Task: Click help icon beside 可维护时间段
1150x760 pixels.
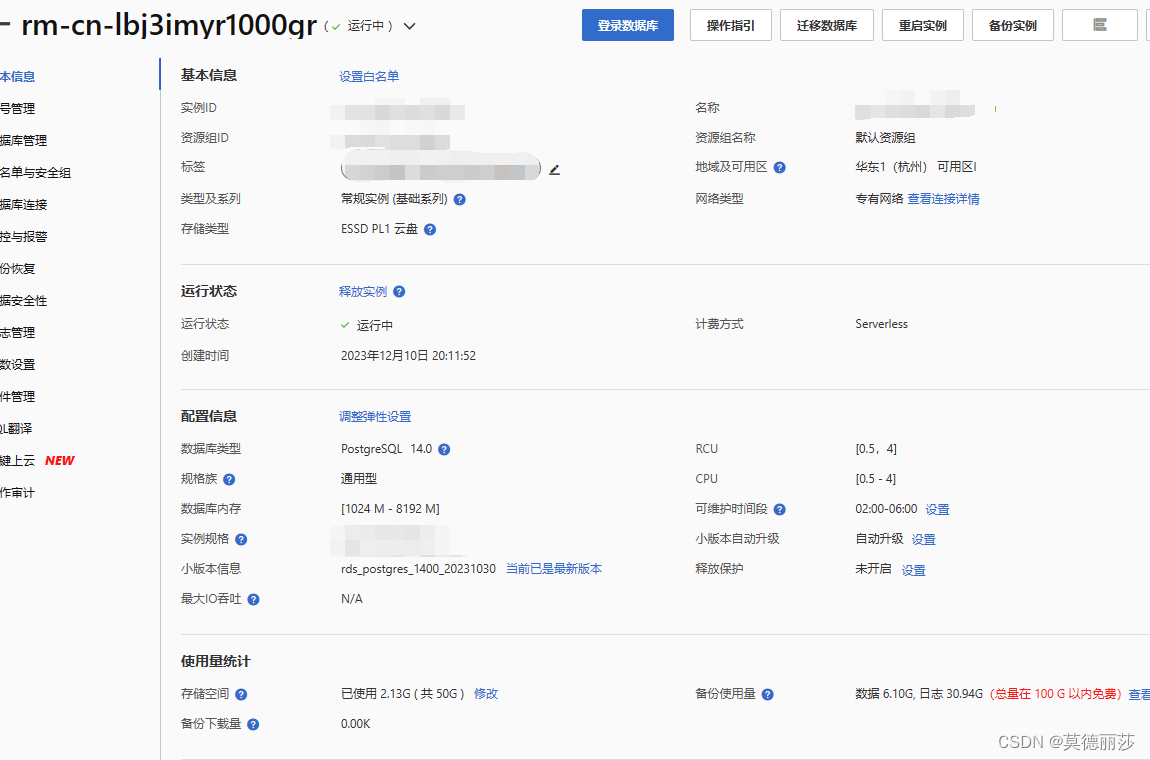Action: [779, 509]
